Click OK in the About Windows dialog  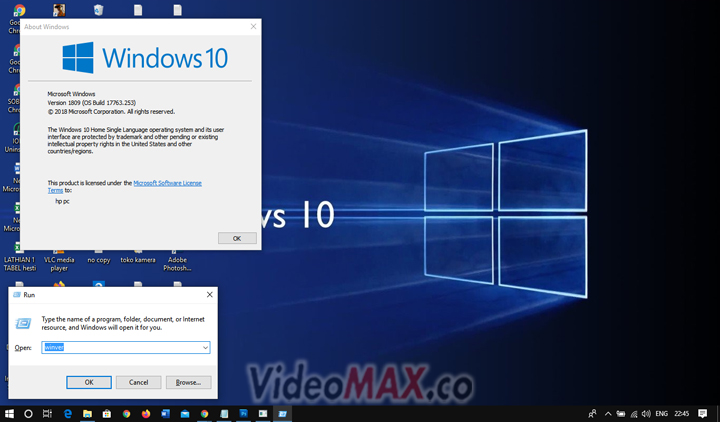tap(237, 238)
